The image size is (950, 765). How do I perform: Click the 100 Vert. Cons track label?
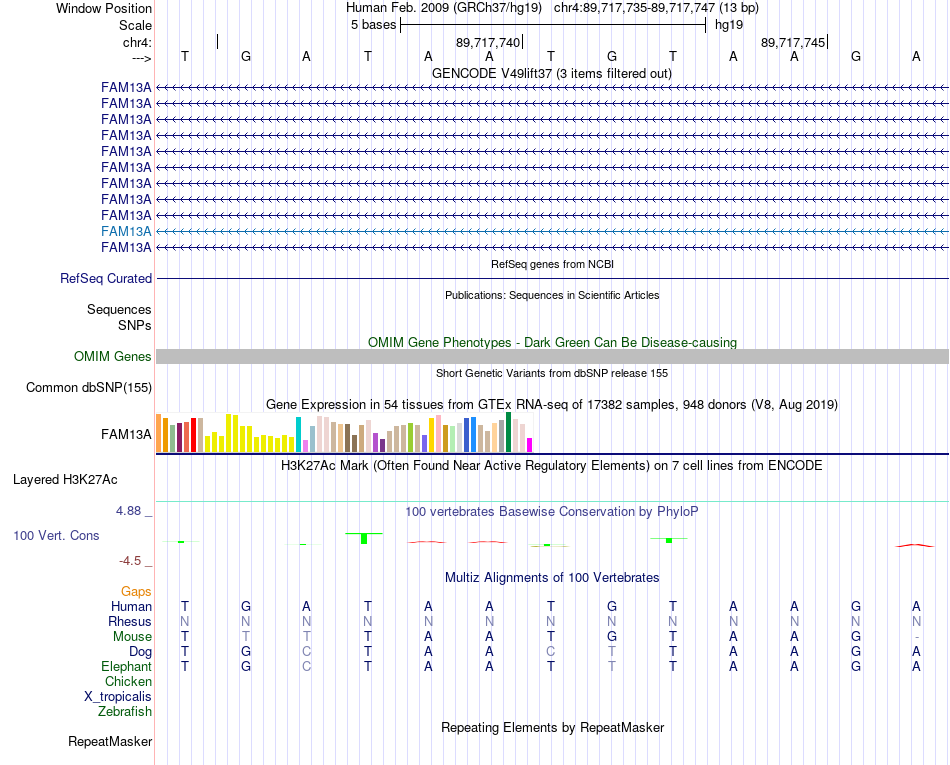(56, 535)
